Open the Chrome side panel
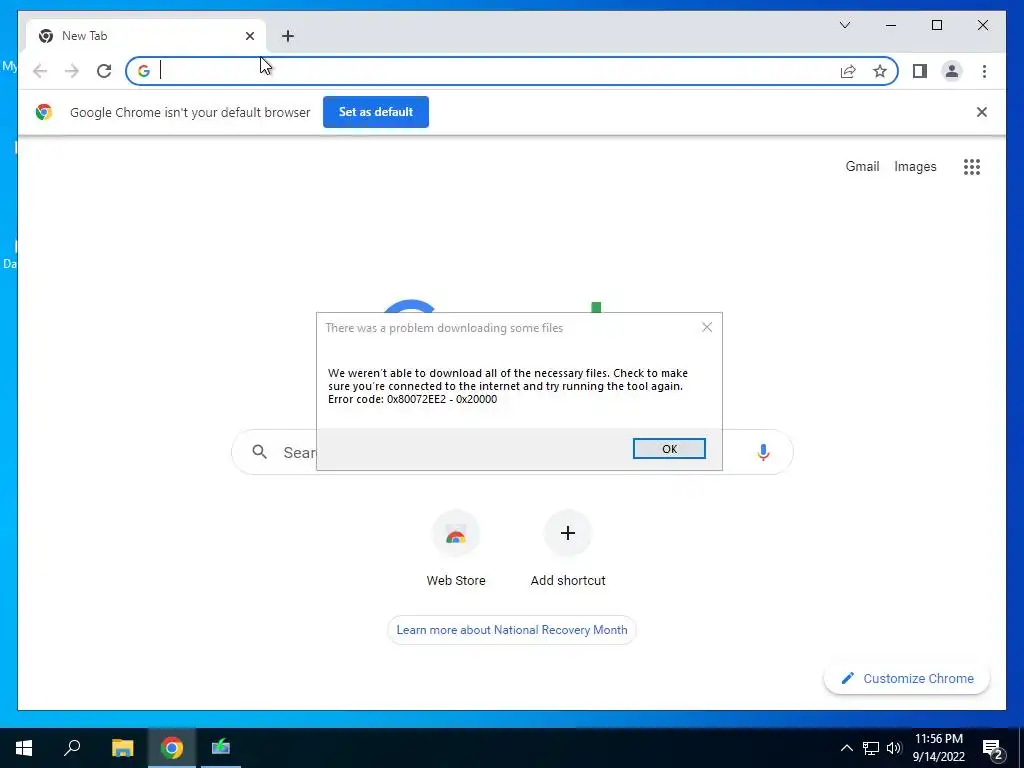This screenshot has height=768, width=1024. coord(920,71)
